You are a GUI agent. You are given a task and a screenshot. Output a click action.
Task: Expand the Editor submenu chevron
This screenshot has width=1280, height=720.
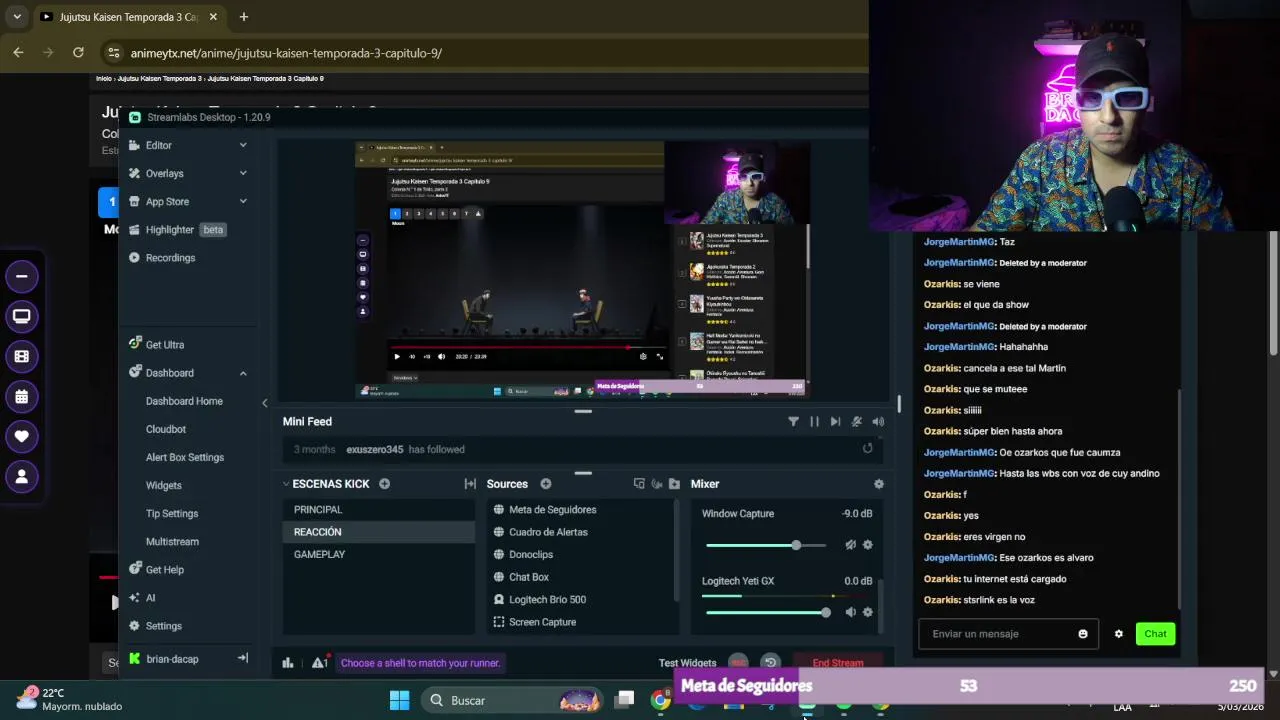pos(243,145)
